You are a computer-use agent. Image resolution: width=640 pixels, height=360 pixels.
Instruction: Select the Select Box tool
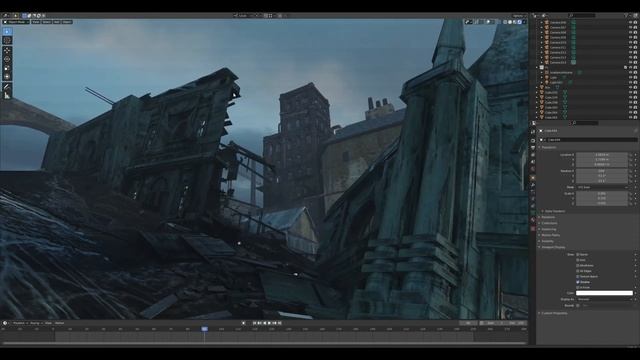coord(7,31)
